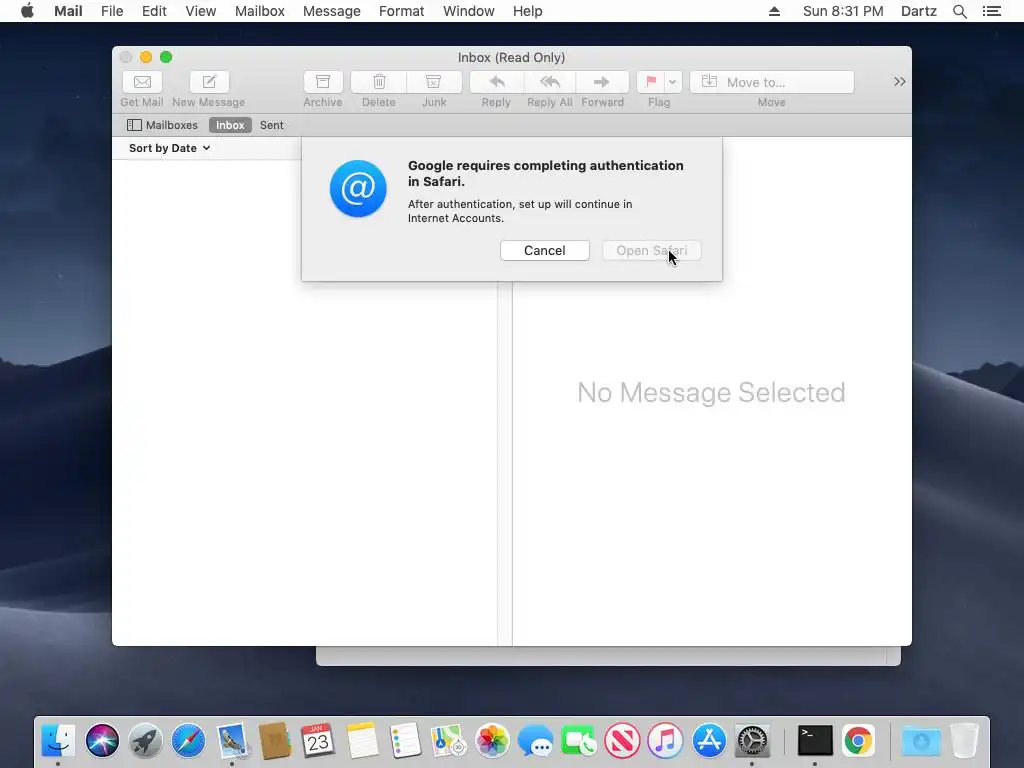Open the Format menu
This screenshot has height=768, width=1024.
(x=402, y=11)
